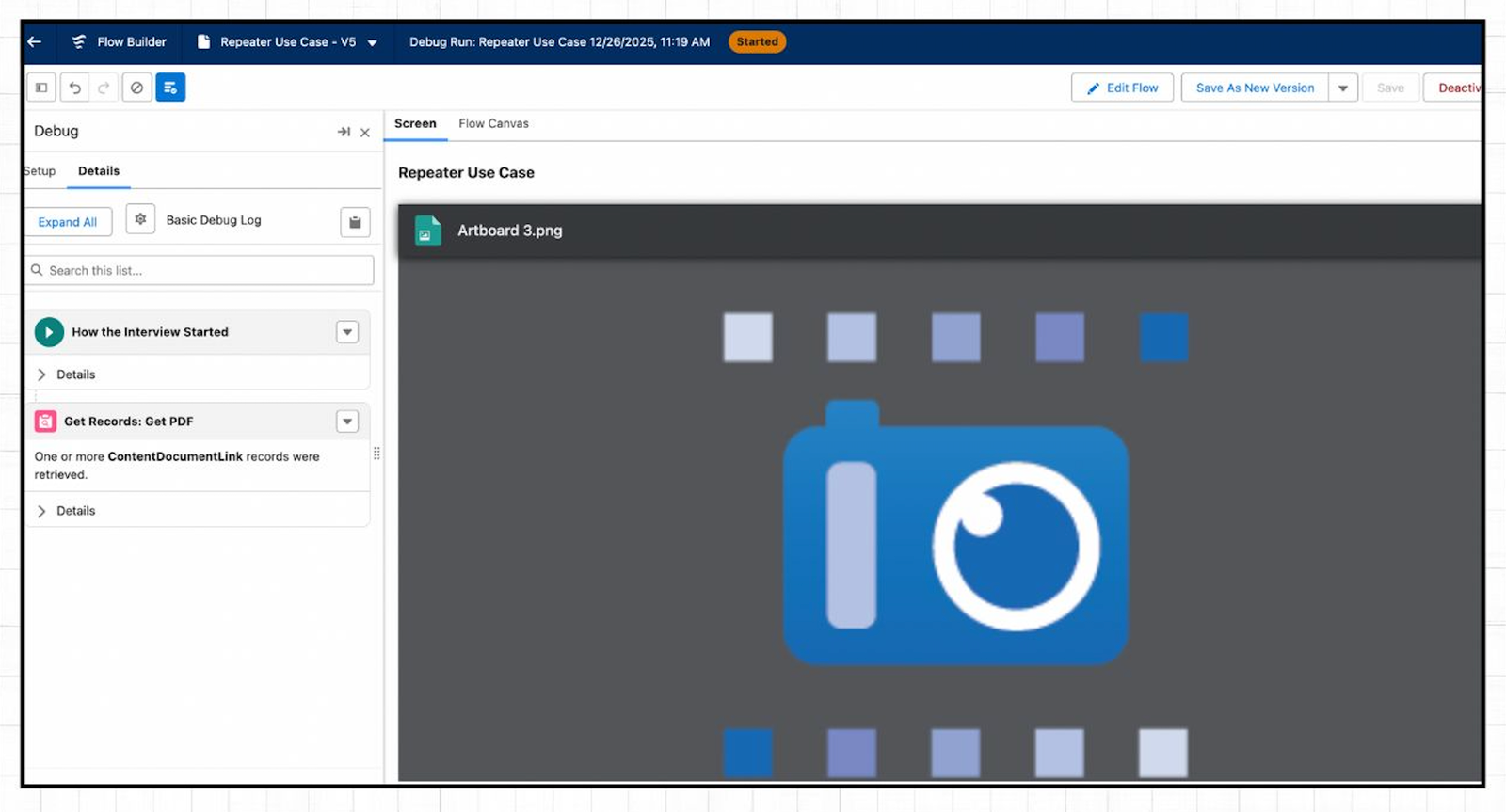1506x812 pixels.
Task: Switch to the Flow Canvas tab
Action: click(x=493, y=123)
